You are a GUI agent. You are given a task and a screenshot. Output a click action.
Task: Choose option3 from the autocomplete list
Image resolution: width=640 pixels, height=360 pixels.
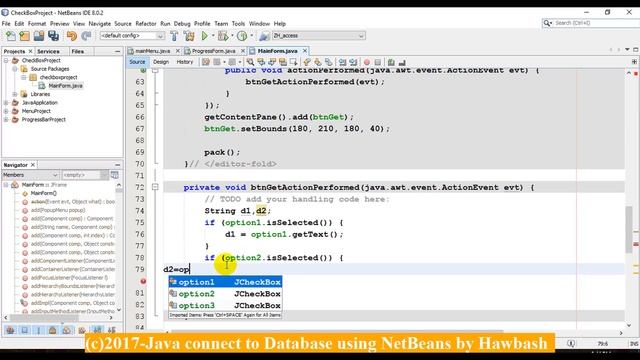pyautogui.click(x=225, y=306)
